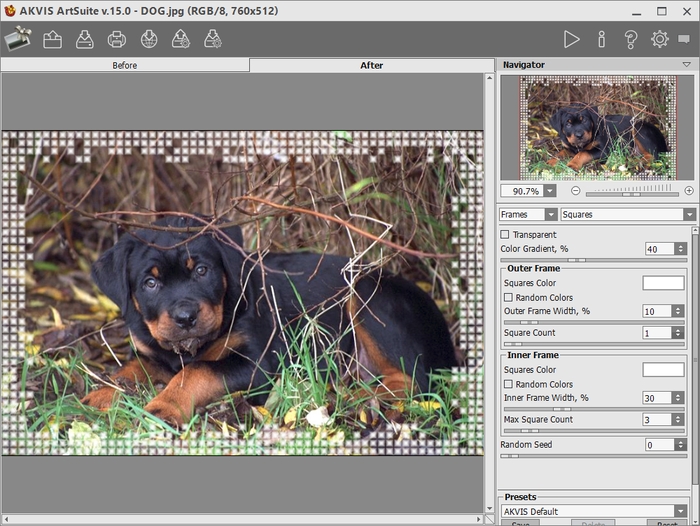The width and height of the screenshot is (700, 526).
Task: Zoom out using the minus icon
Action: [575, 191]
